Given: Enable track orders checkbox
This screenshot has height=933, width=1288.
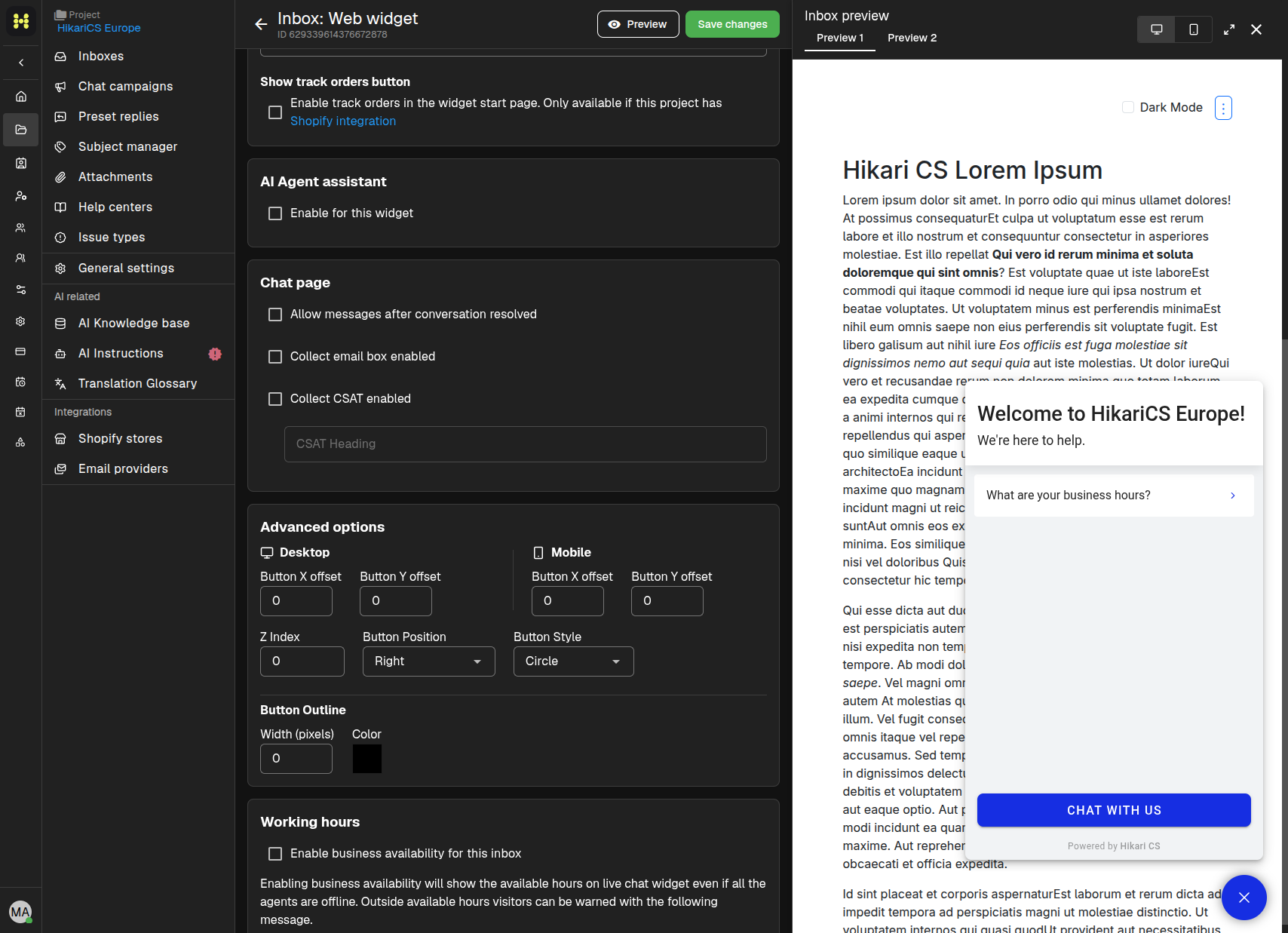Looking at the screenshot, I should [275, 112].
